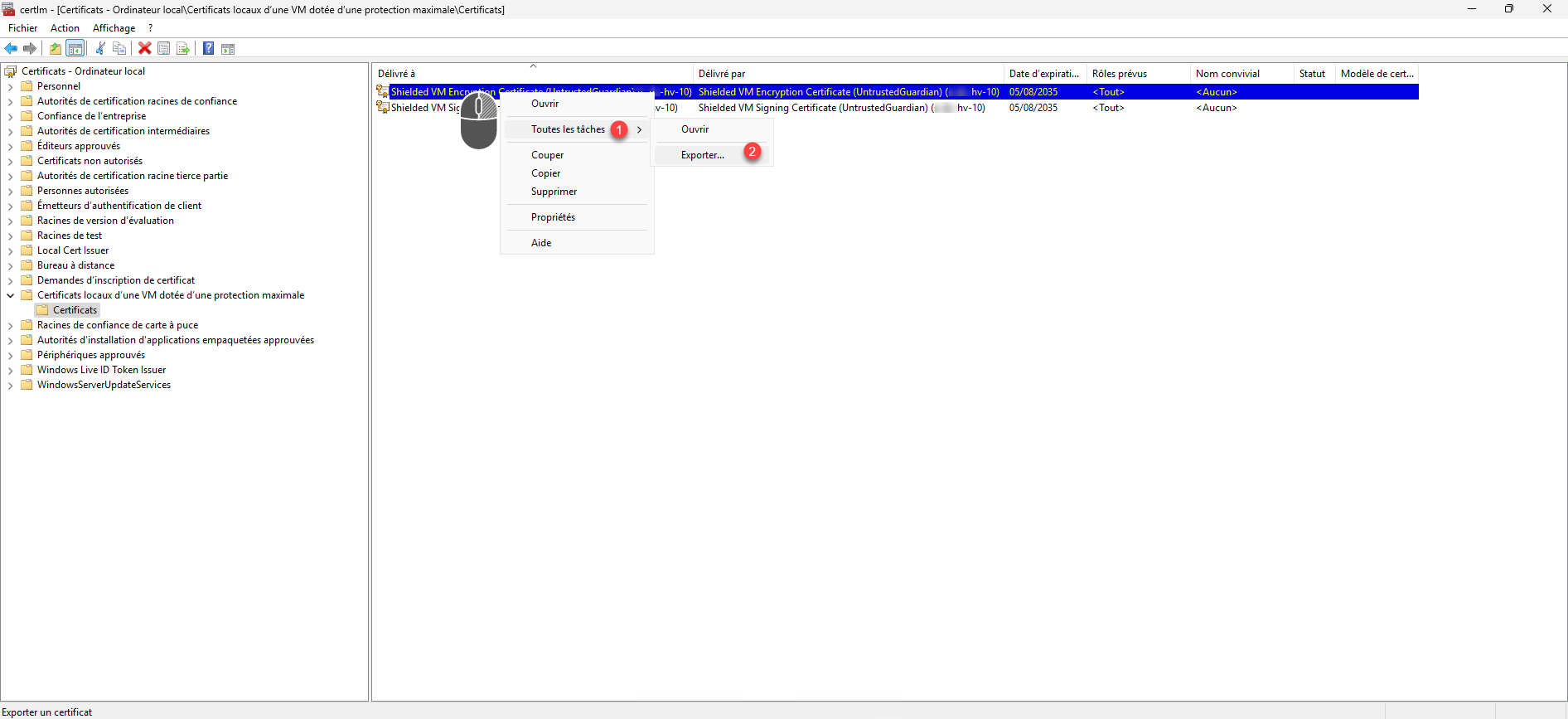This screenshot has height=719, width=1568.
Task: Click the blue Back arrow in toolbar
Action: tap(11, 49)
